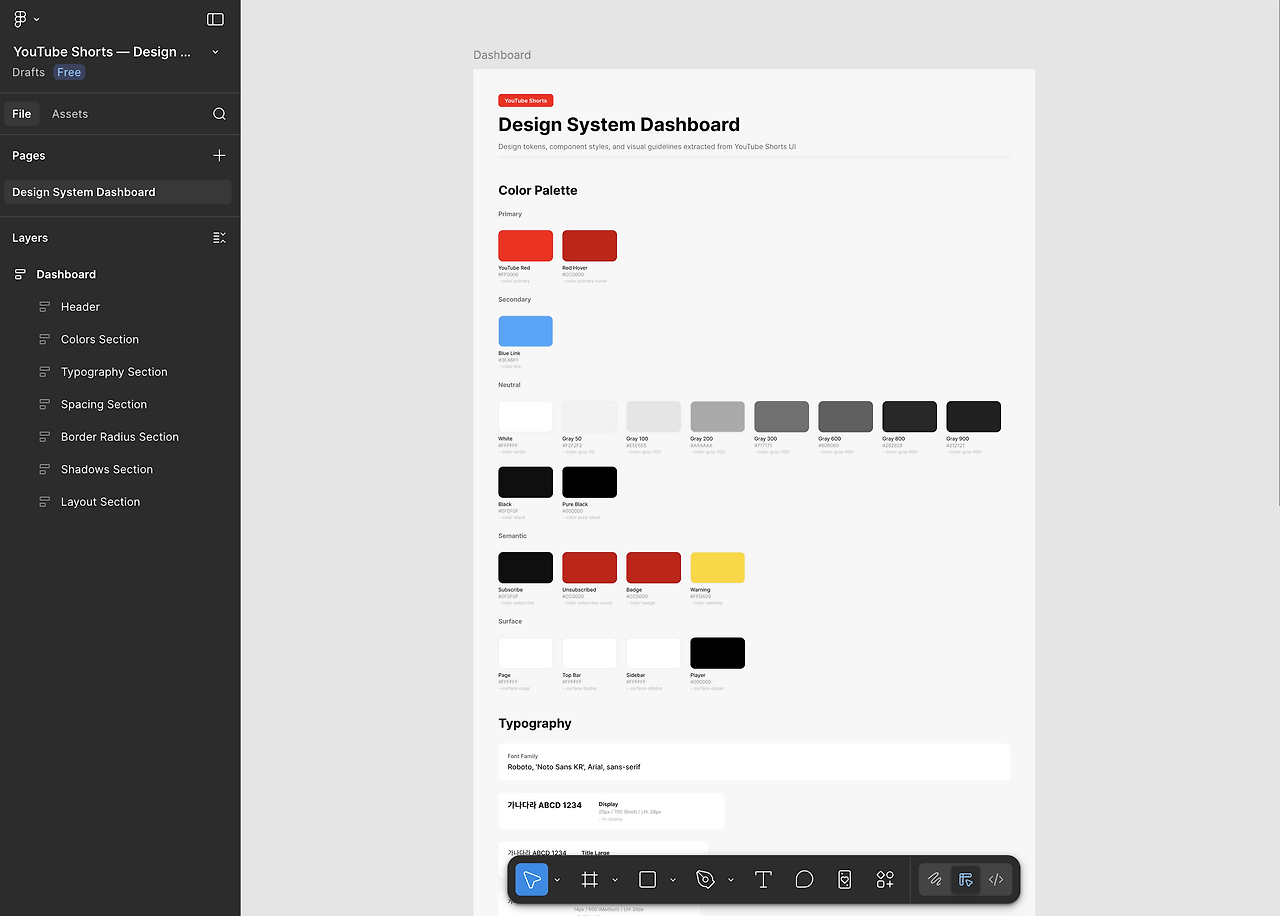Click the Drafts location label
This screenshot has height=916, width=1280.
pos(29,72)
